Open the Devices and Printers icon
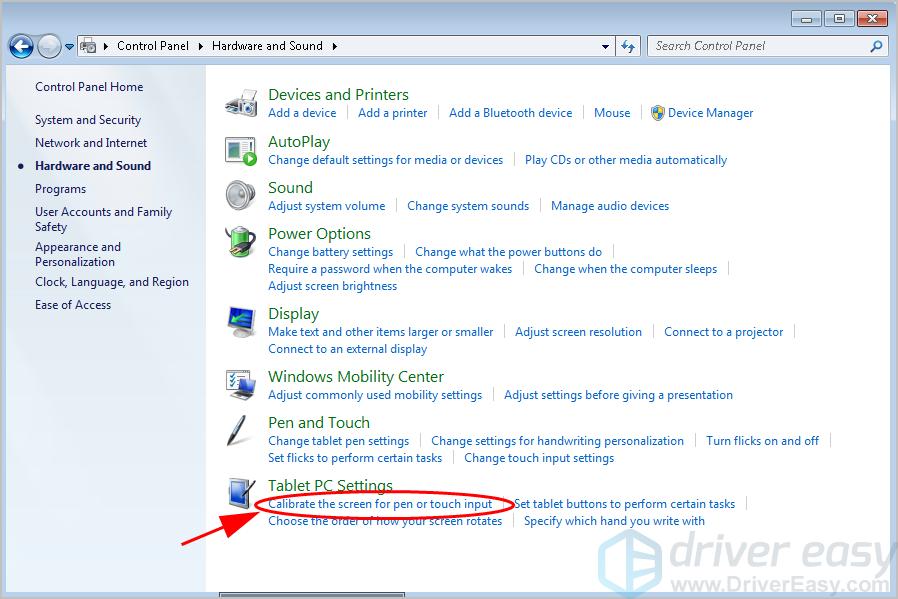Viewport: 898px width, 599px height. (x=241, y=104)
